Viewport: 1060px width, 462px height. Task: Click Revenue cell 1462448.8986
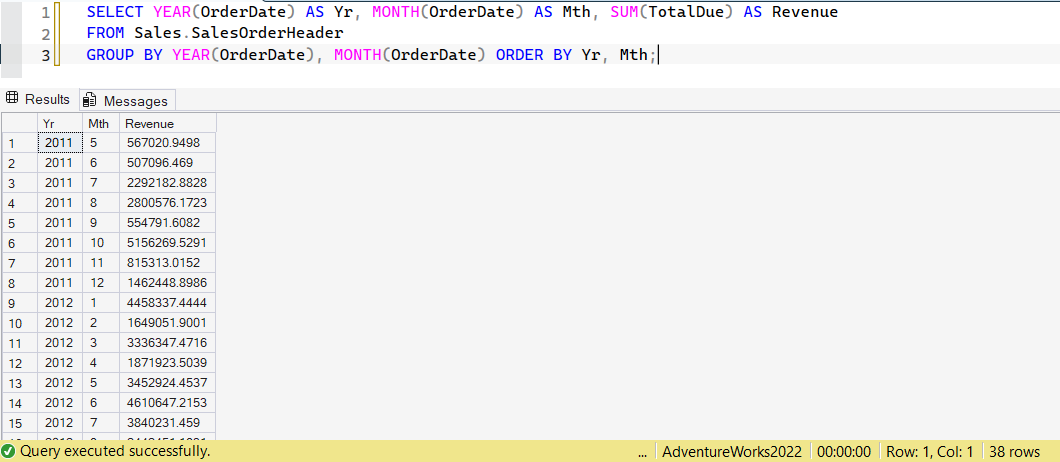point(168,283)
